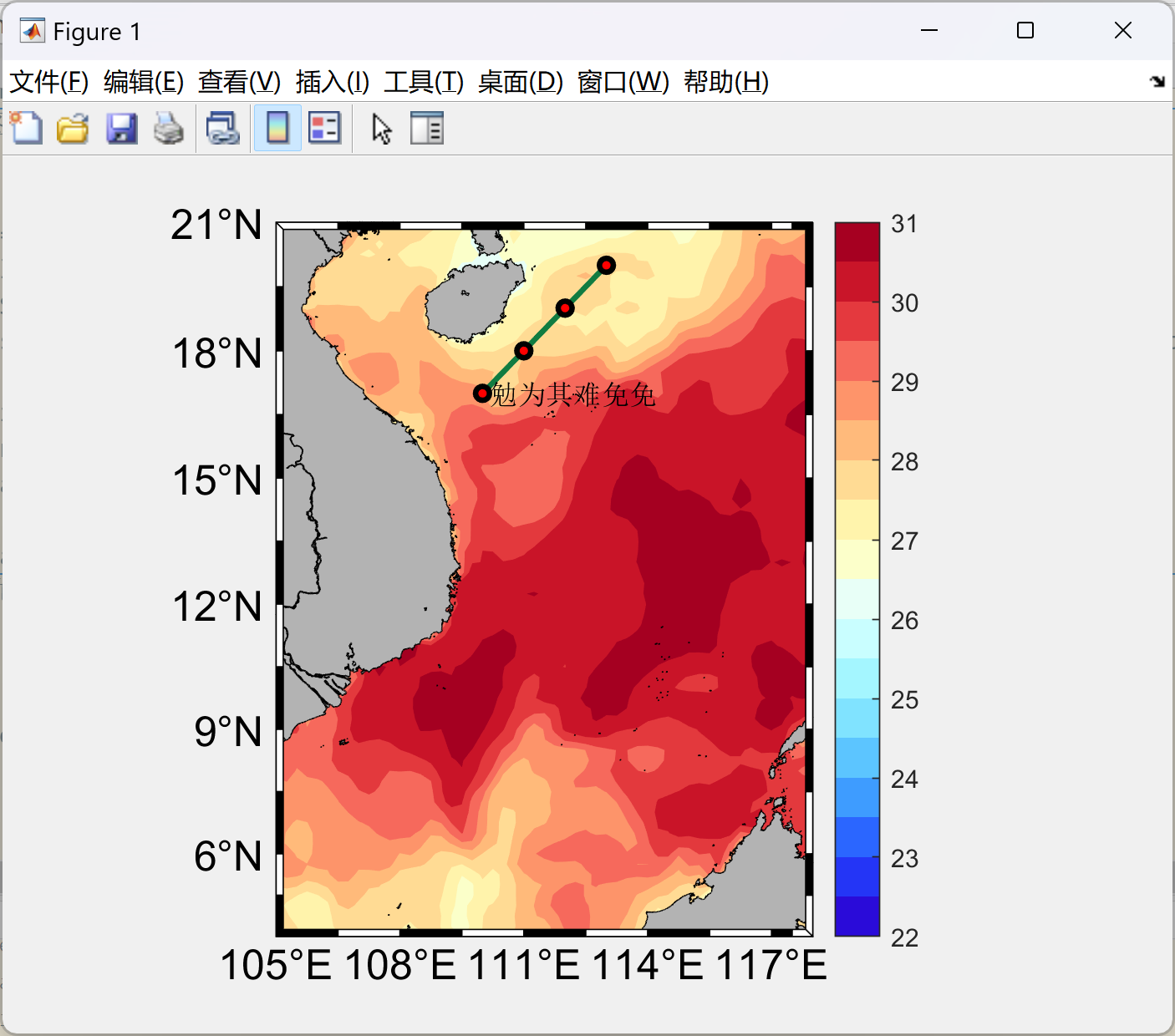The image size is (1175, 1036).
Task: Click the 12°N latitude label
Action: tap(217, 607)
